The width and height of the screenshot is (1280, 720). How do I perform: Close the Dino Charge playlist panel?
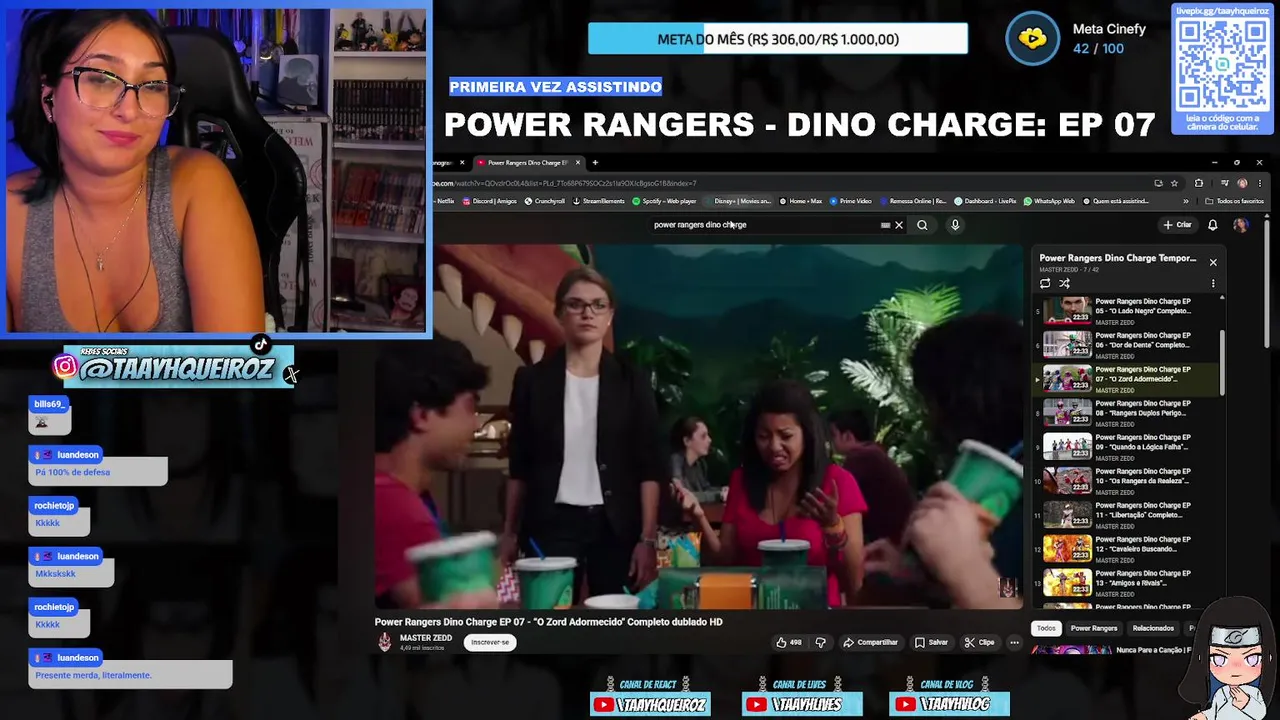pyautogui.click(x=1213, y=262)
